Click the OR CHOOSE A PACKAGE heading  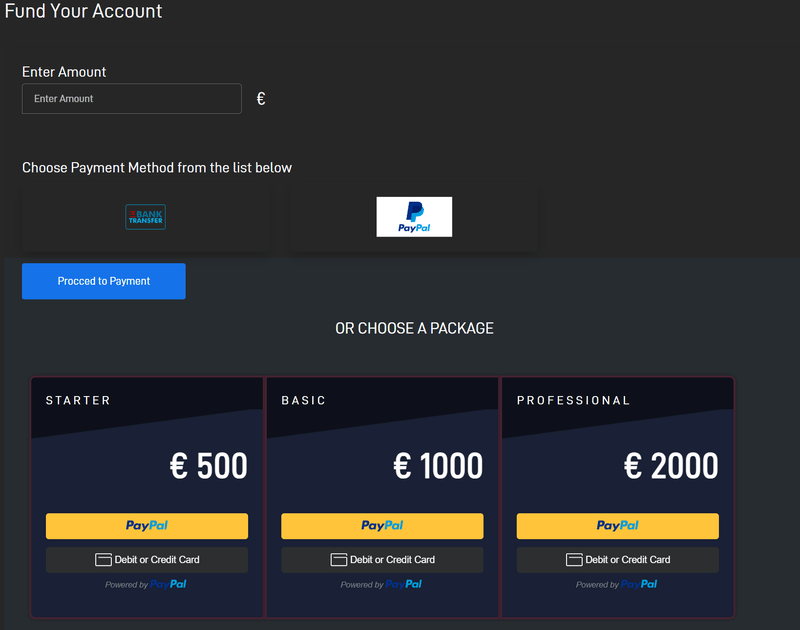(414, 328)
